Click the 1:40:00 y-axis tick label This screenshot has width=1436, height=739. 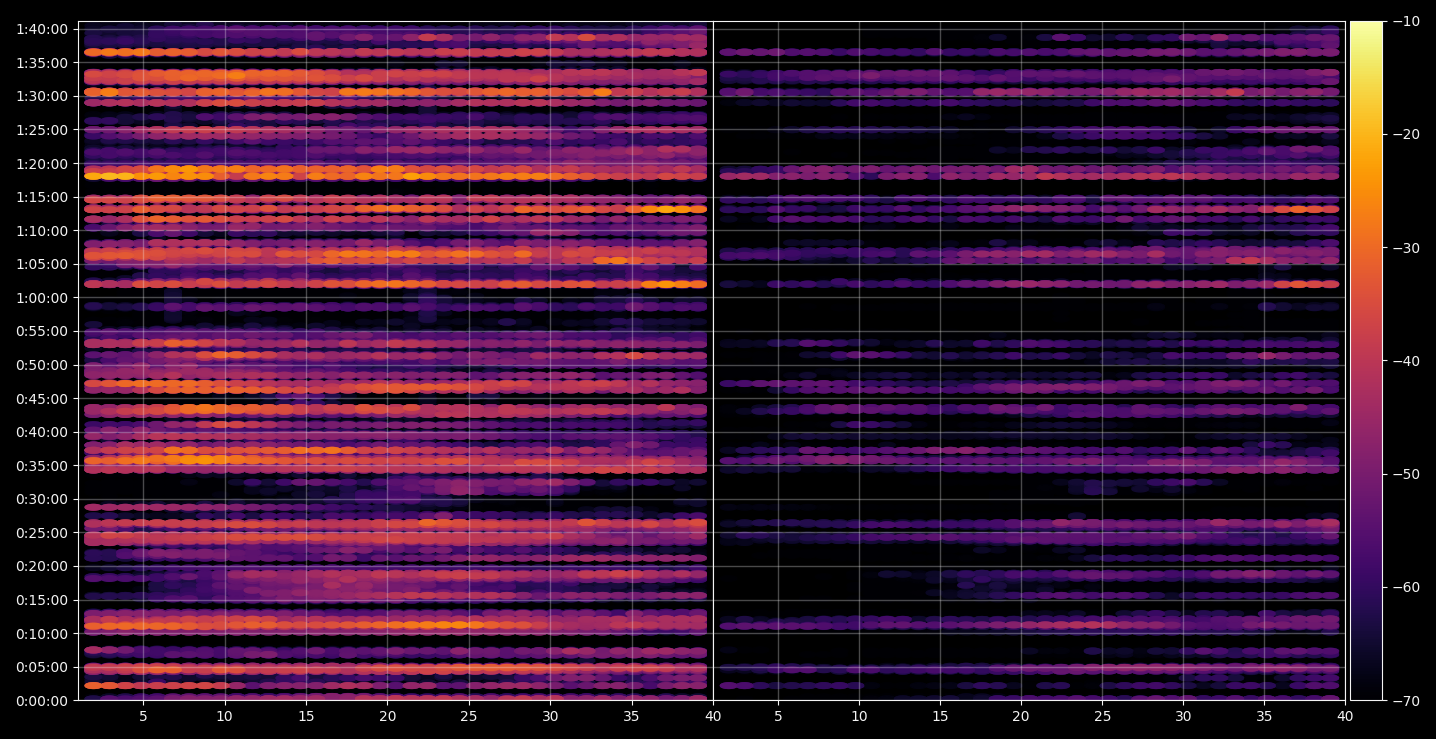[42, 29]
